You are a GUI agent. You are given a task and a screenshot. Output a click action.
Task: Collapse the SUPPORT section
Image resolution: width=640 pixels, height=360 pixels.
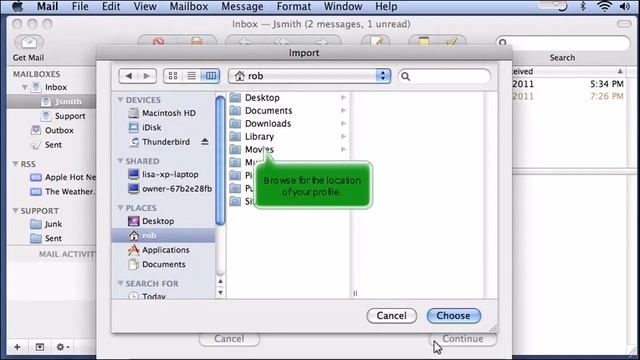15,211
